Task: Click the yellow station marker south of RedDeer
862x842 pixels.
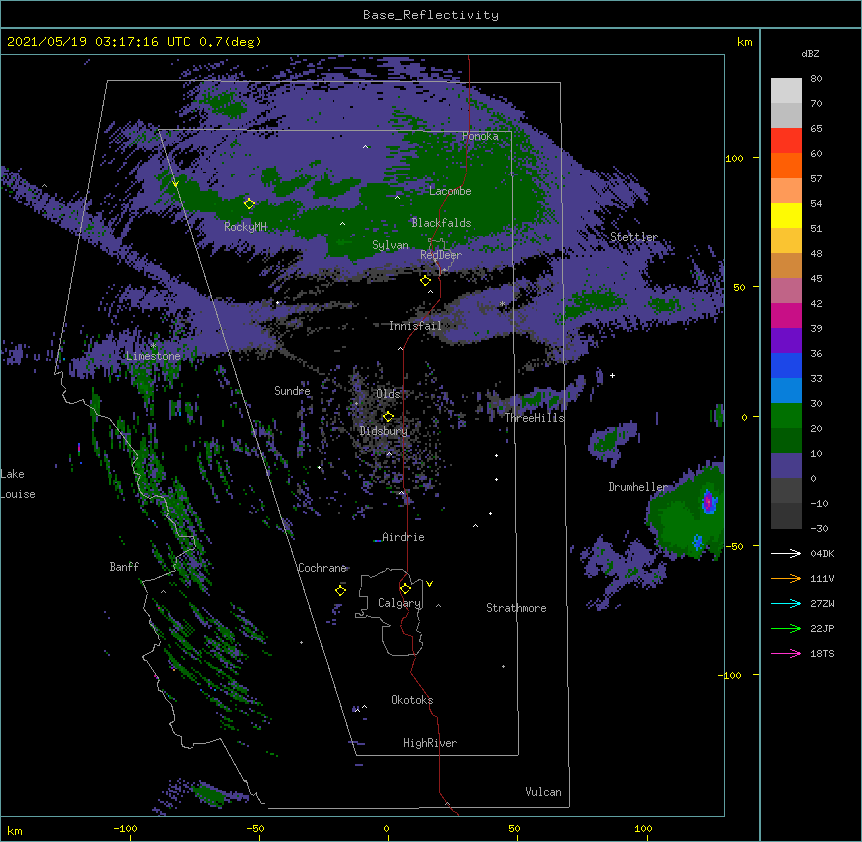Action: coord(425,281)
